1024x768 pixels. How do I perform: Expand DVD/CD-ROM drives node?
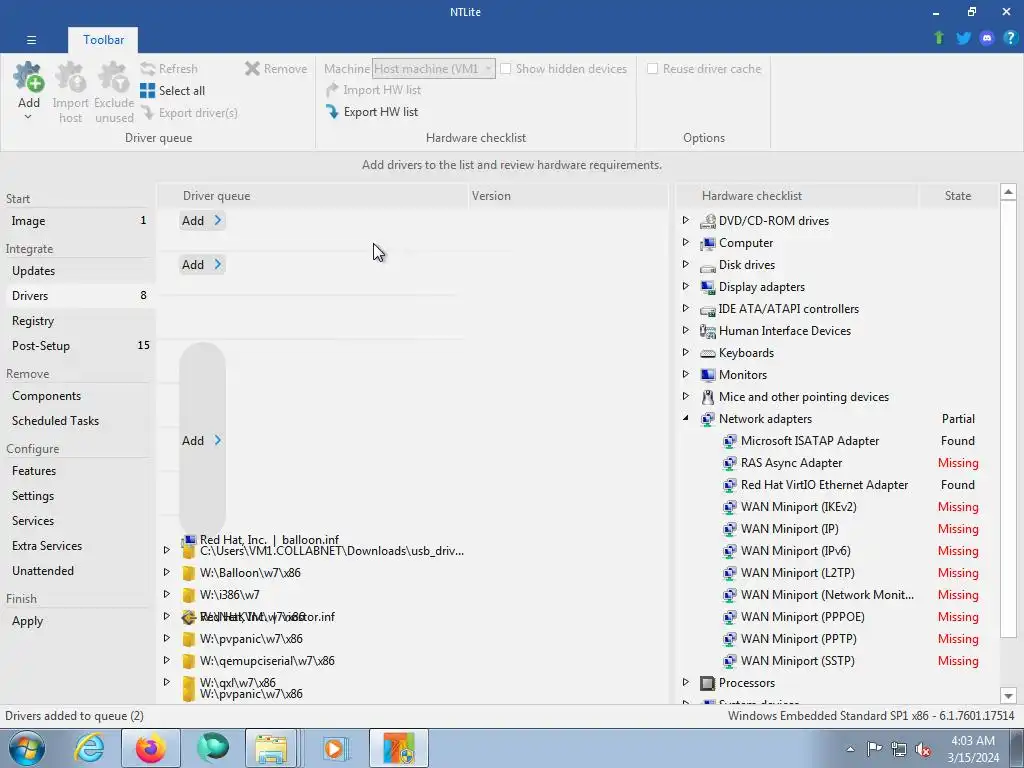coord(686,220)
